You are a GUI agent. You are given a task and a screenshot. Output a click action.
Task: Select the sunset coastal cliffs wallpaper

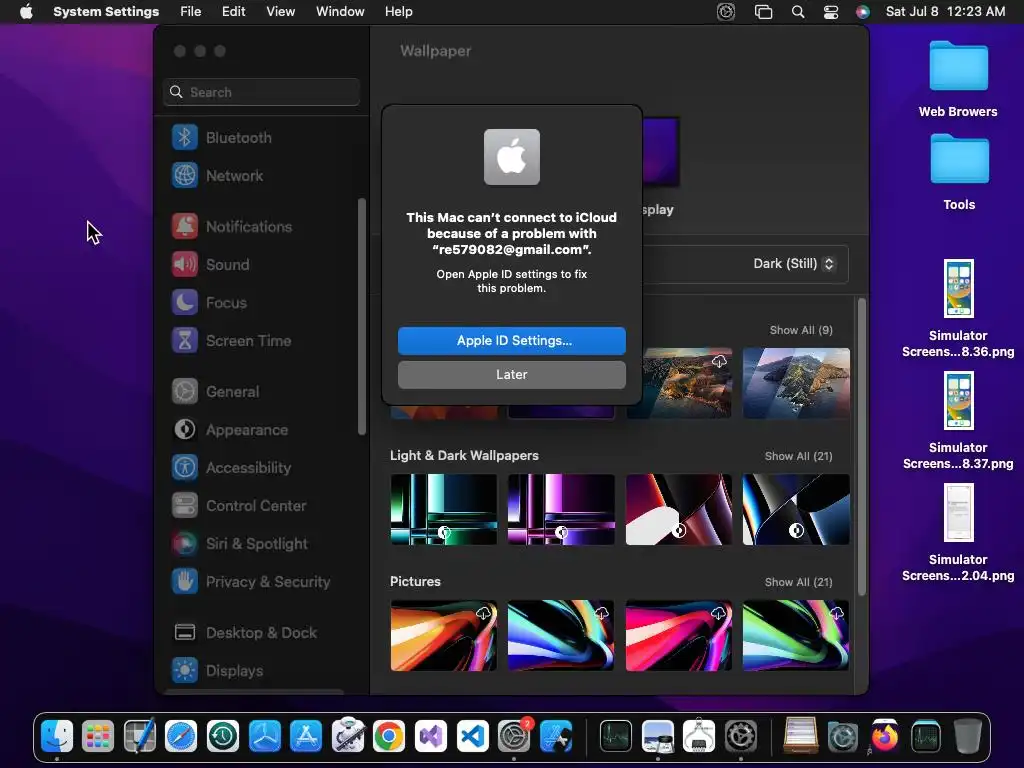[x=686, y=383]
